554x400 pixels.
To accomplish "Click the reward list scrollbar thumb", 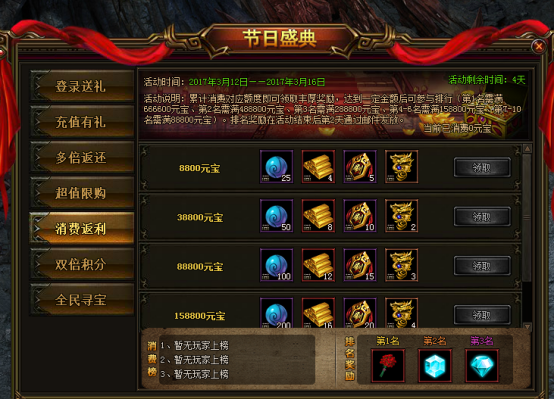I will [x=527, y=217].
